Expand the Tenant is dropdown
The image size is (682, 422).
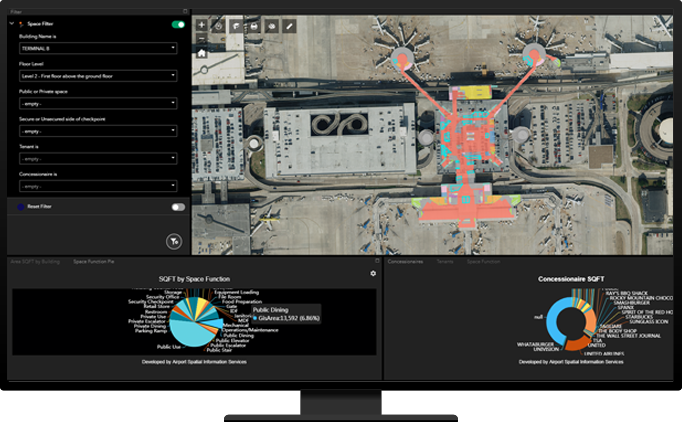tap(97, 158)
